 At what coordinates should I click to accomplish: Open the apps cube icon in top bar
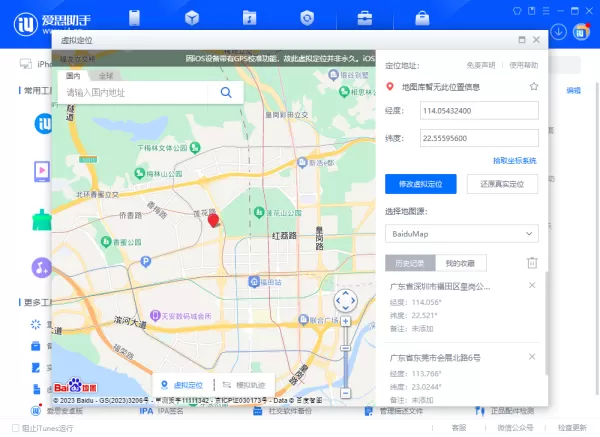pos(192,18)
